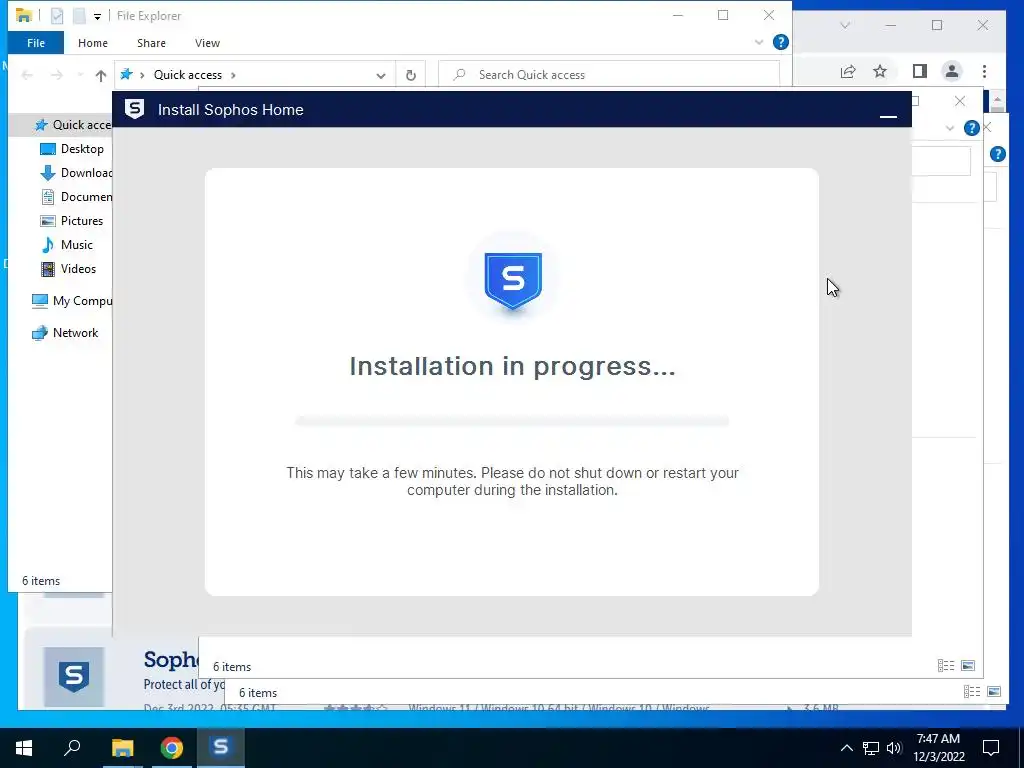Click the large Sophos shield in installer
Viewport: 1024px width, 768px height.
pos(513,281)
